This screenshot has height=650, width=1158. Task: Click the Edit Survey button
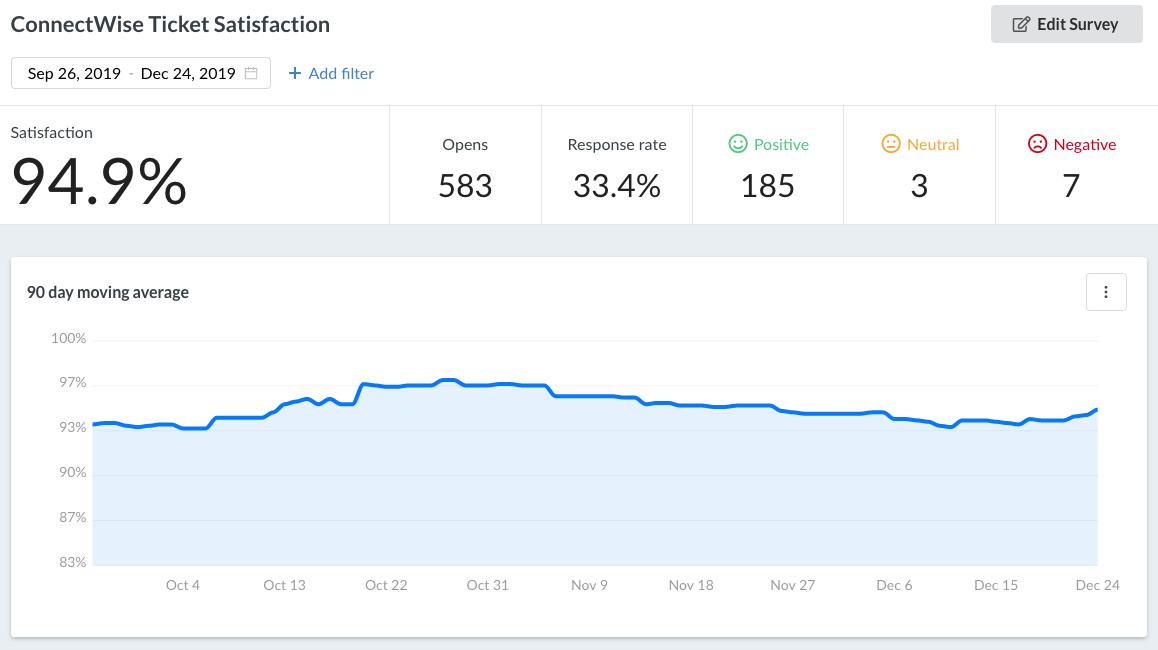coord(1066,24)
